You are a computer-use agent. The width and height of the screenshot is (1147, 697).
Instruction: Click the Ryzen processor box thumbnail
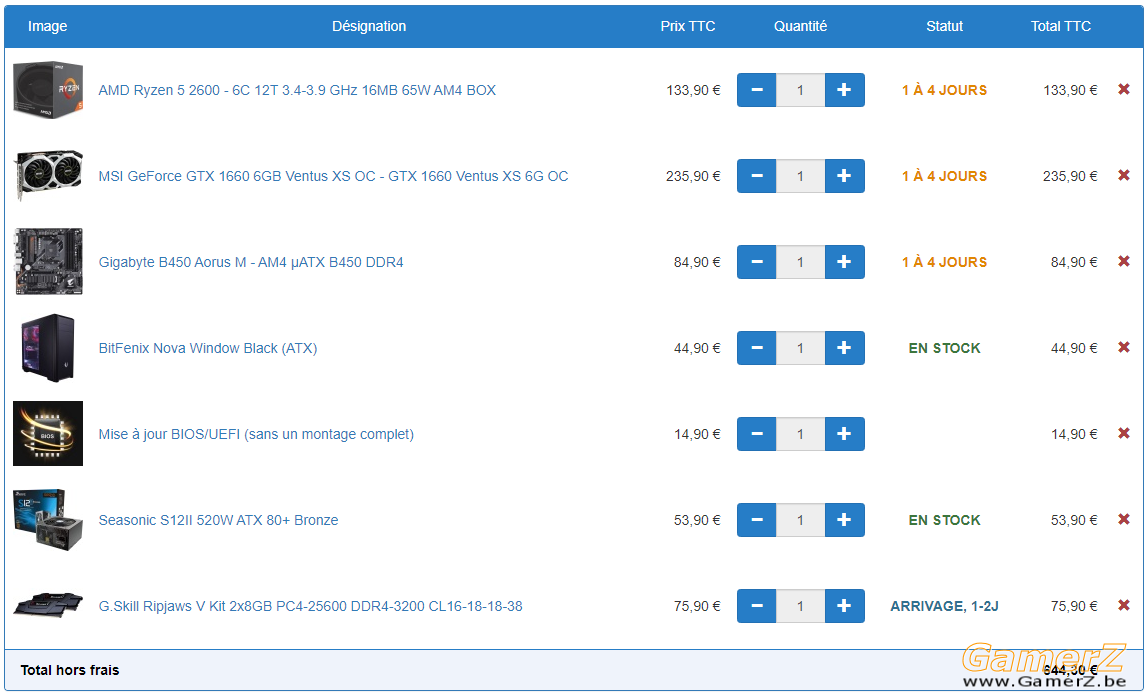[48, 90]
